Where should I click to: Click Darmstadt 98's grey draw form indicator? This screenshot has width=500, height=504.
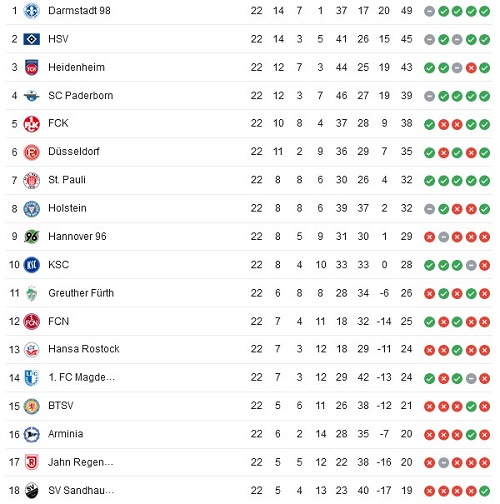pos(429,11)
